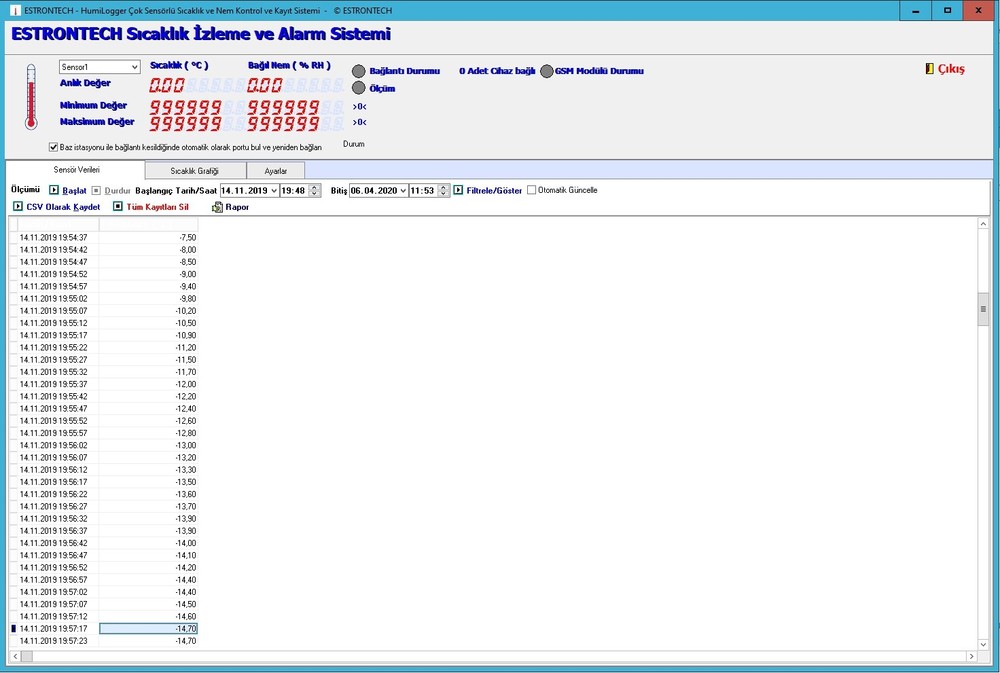Image resolution: width=1000 pixels, height=673 pixels.
Task: Expand the end date 06.04.2020 picker
Action: click(403, 190)
